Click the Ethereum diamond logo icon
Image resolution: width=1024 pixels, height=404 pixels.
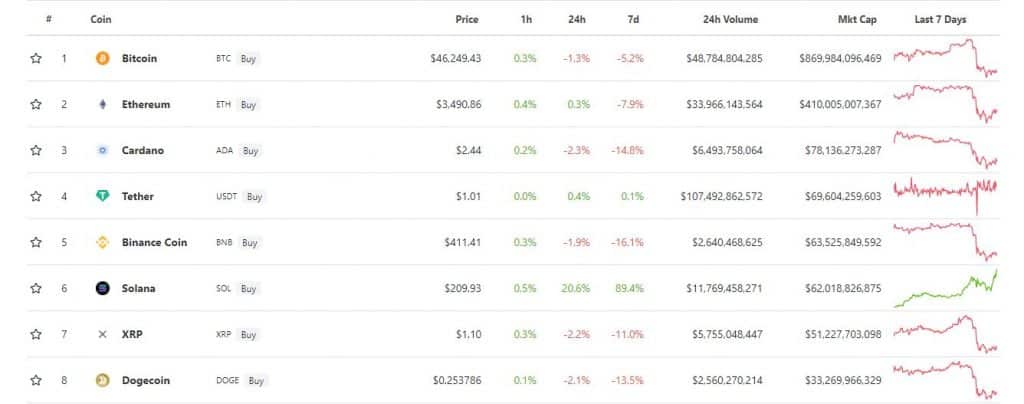click(x=103, y=104)
